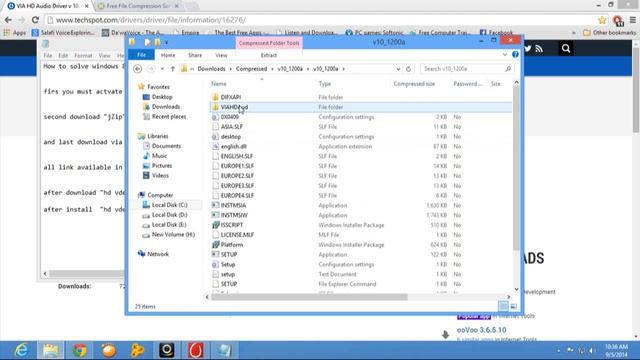Open the ooVoo 3.6.5.10 link

481,330
